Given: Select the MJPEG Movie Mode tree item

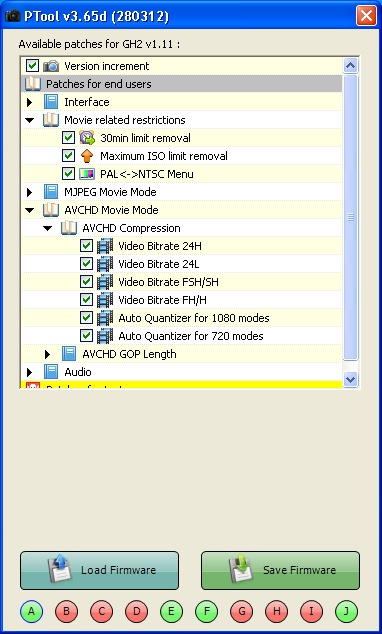Looking at the screenshot, I should (110, 192).
